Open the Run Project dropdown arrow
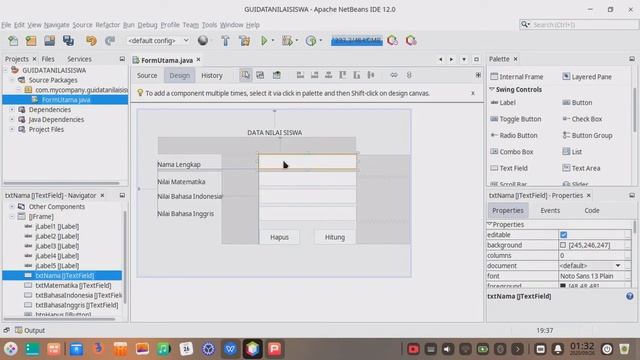 point(273,41)
